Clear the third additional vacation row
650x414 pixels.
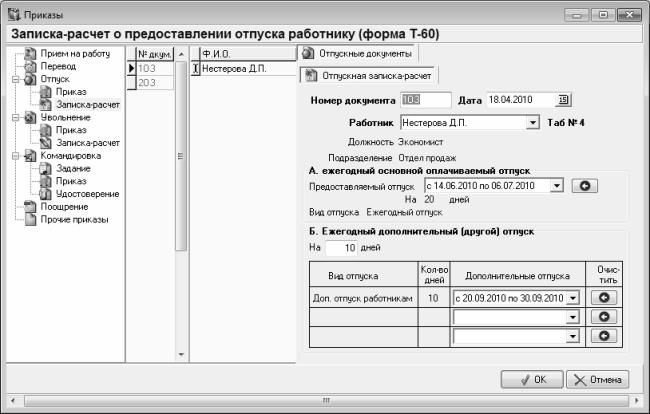[x=605, y=337]
